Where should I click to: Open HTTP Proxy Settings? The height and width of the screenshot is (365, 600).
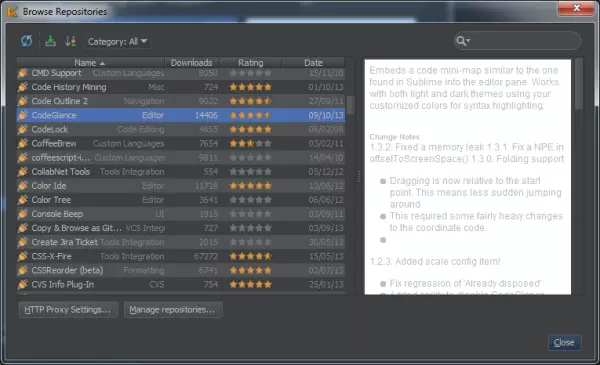tap(68, 310)
